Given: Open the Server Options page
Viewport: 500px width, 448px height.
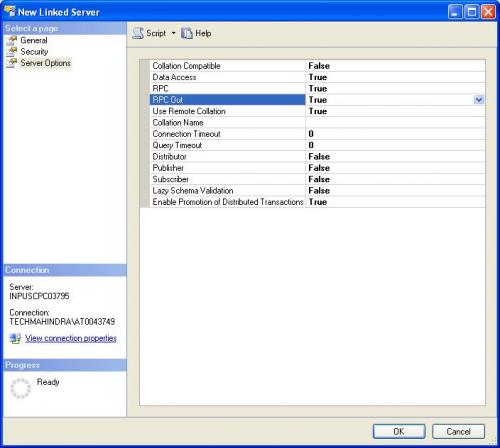Looking at the screenshot, I should click(x=46, y=63).
